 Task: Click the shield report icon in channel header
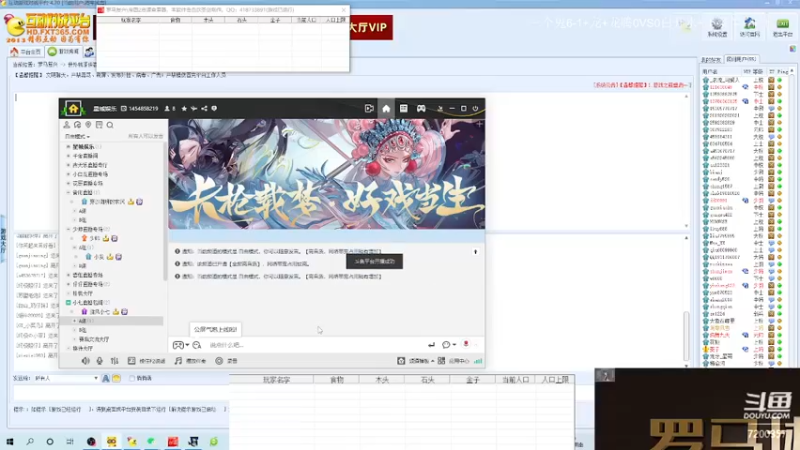click(214, 109)
